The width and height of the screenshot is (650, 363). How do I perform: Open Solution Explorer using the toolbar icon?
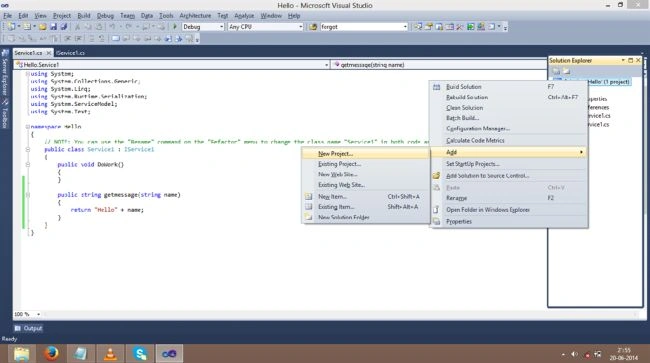pyautogui.click(x=417, y=27)
